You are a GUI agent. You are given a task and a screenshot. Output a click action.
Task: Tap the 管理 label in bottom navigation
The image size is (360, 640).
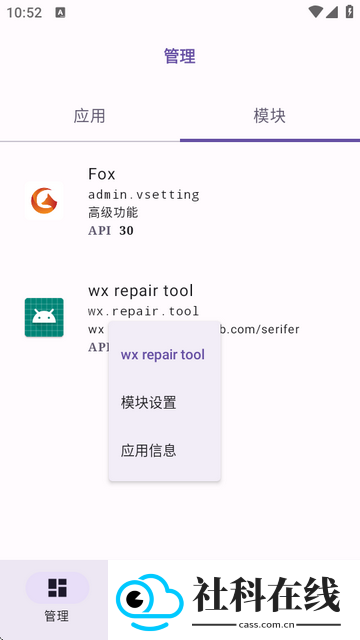[57, 616]
